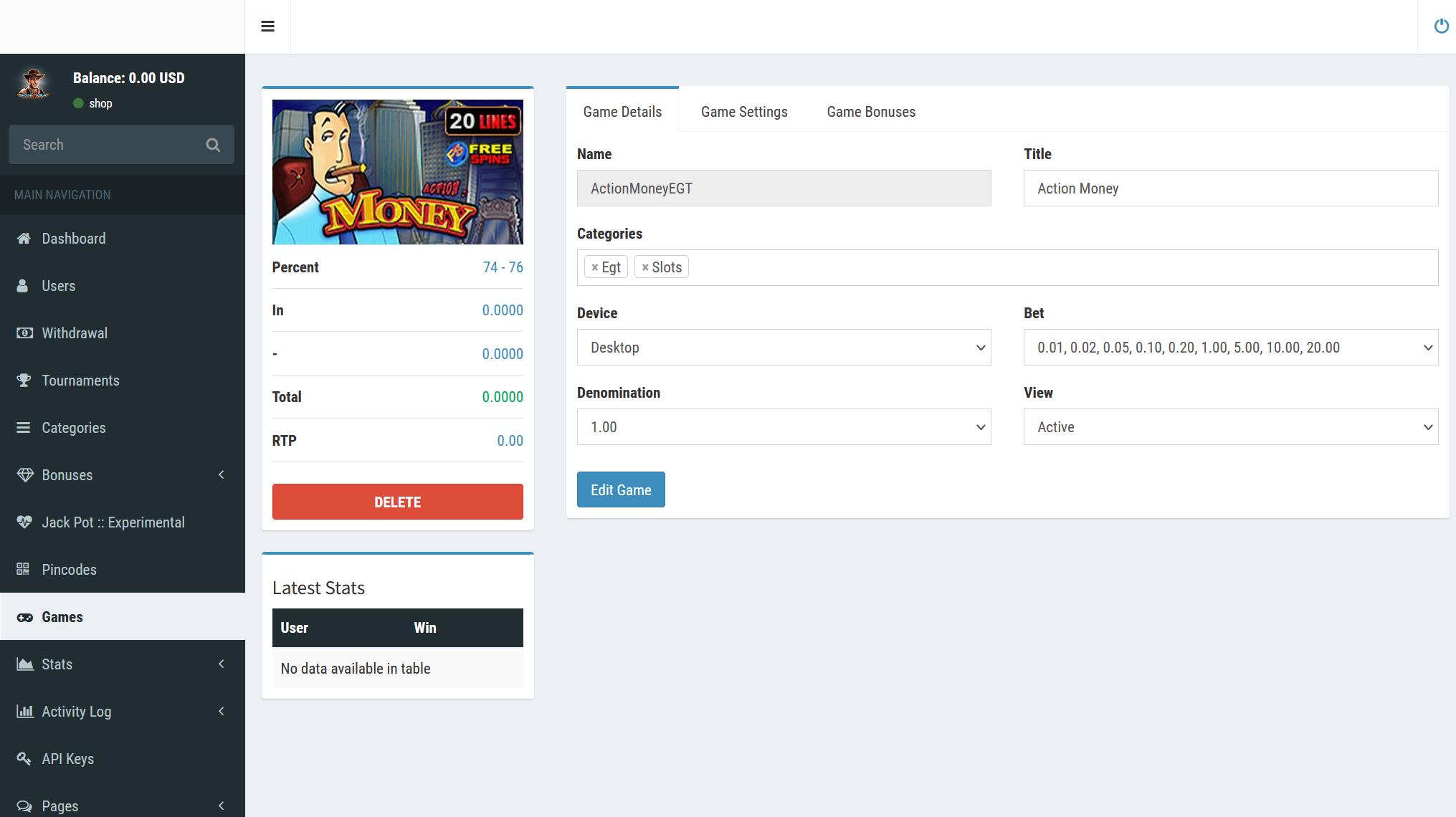
Task: Expand the Bonuses submenu chevron
Action: pyautogui.click(x=222, y=475)
